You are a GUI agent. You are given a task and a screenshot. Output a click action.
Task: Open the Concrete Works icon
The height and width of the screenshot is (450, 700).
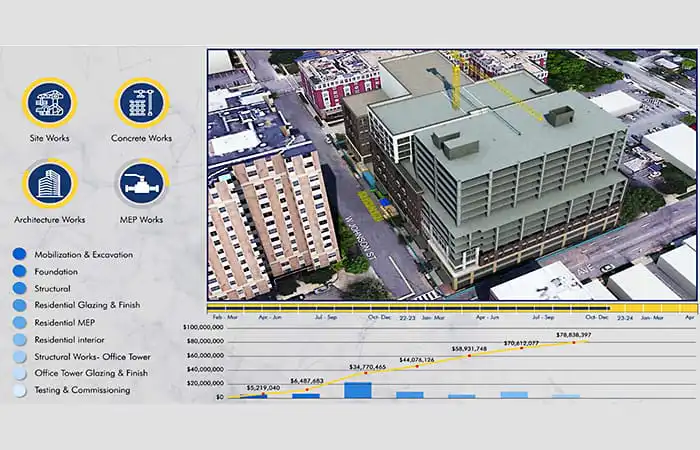[x=142, y=103]
